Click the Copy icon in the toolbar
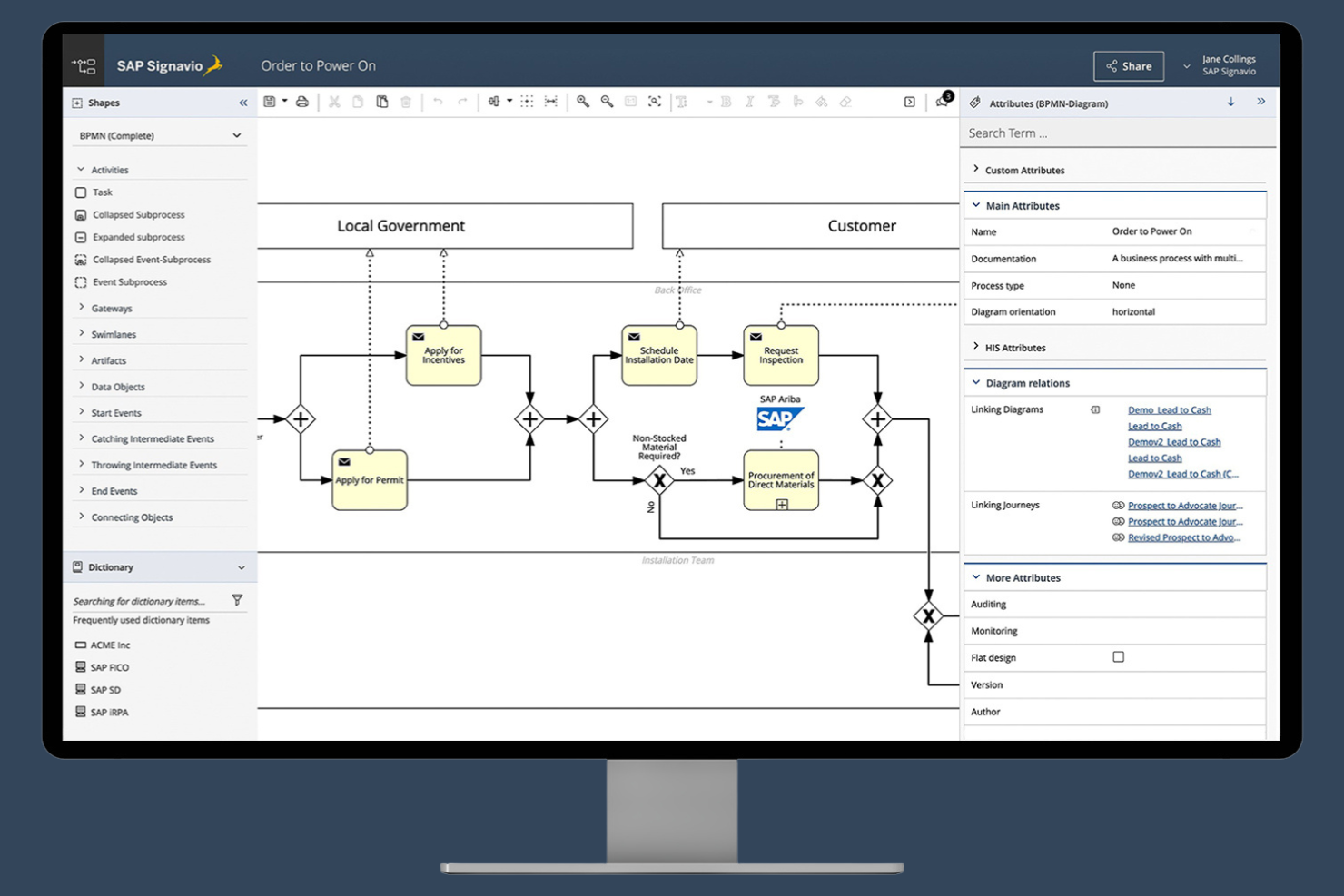The width and height of the screenshot is (1344, 896). click(358, 101)
